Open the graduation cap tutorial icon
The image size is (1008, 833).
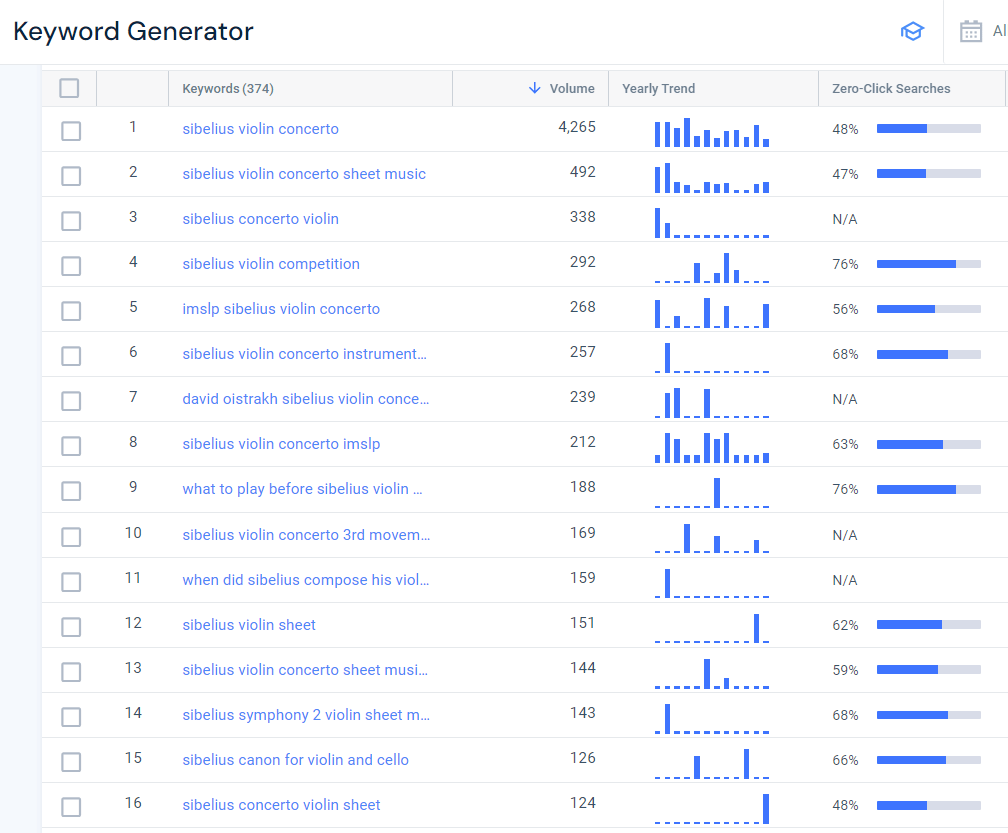coord(912,31)
